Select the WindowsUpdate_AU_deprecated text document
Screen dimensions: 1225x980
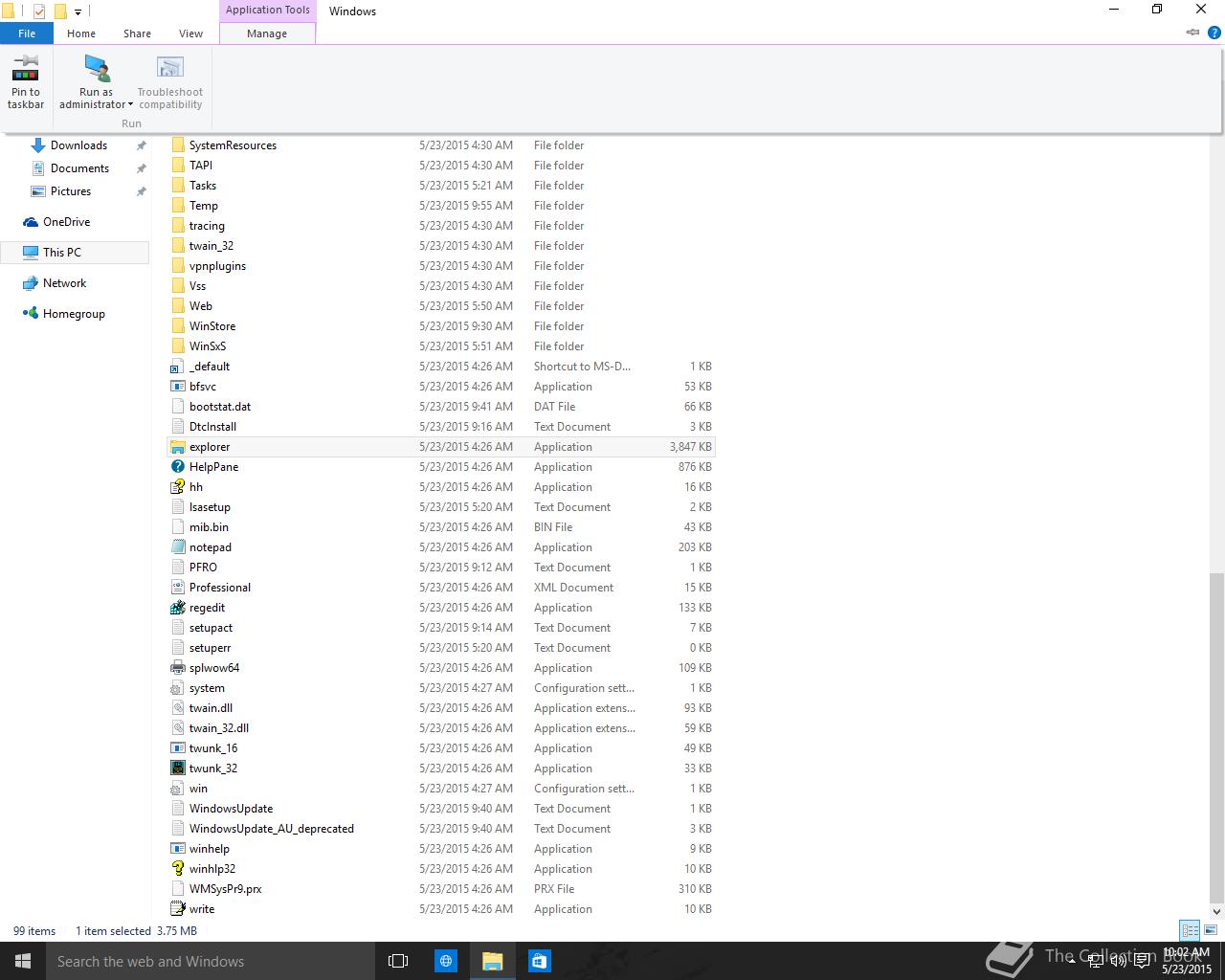[441, 829]
